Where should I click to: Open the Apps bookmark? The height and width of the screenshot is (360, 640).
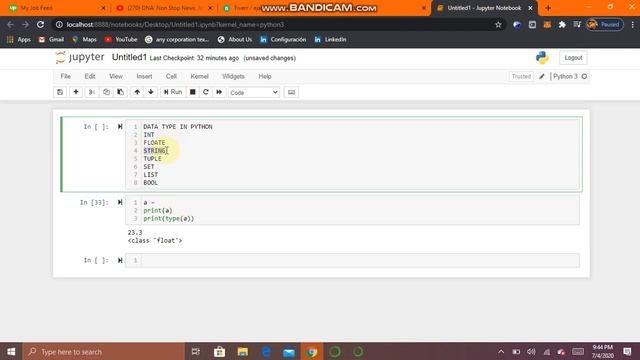click(19, 40)
